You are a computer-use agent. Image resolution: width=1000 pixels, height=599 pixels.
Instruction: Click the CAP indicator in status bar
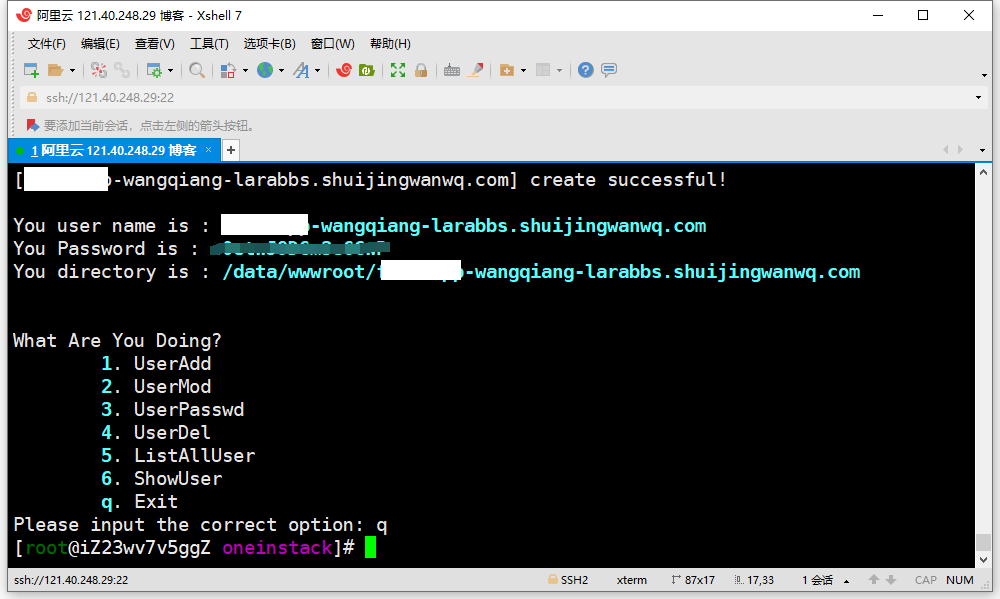point(925,580)
